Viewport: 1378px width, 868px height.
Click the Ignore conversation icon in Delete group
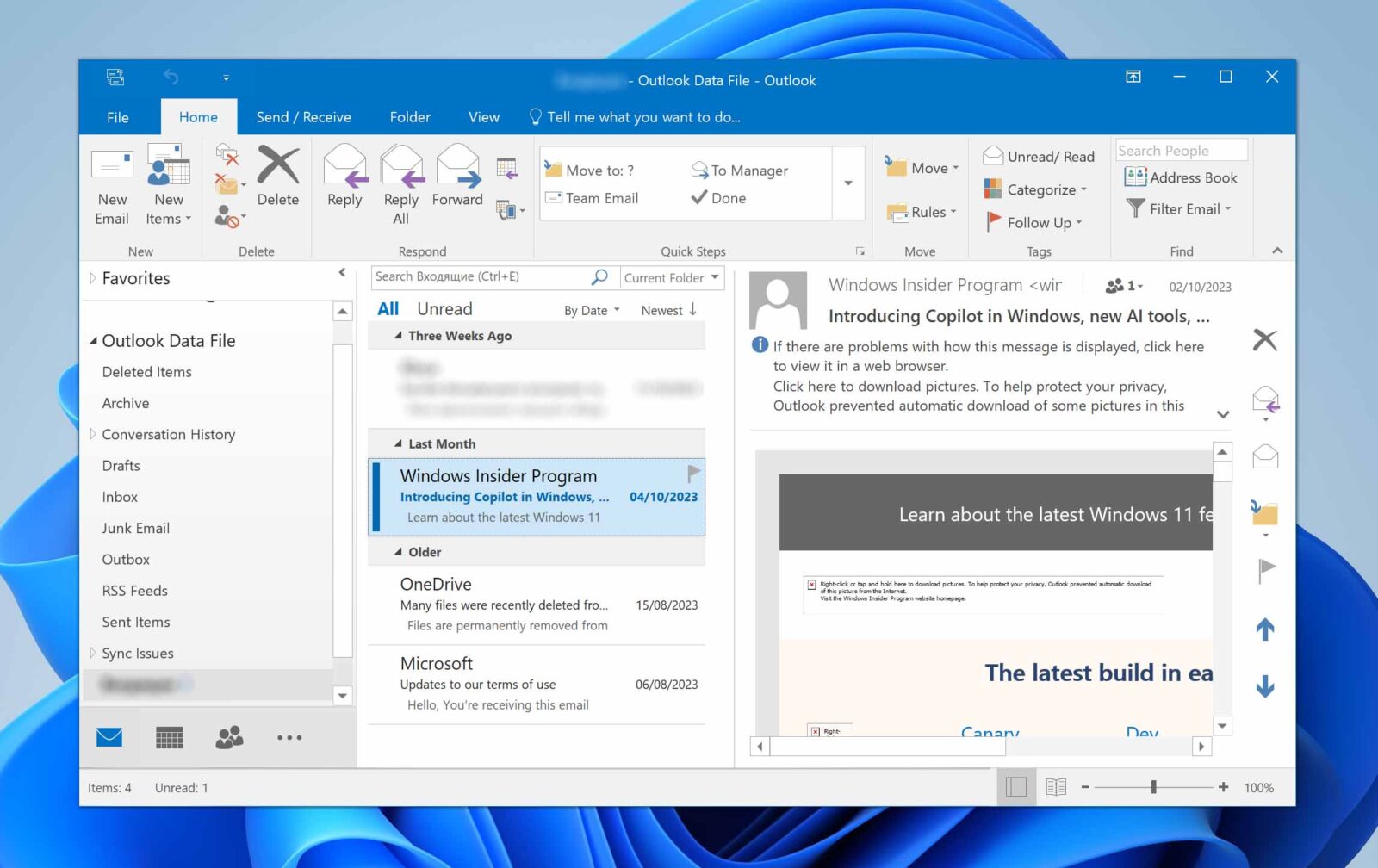227,159
